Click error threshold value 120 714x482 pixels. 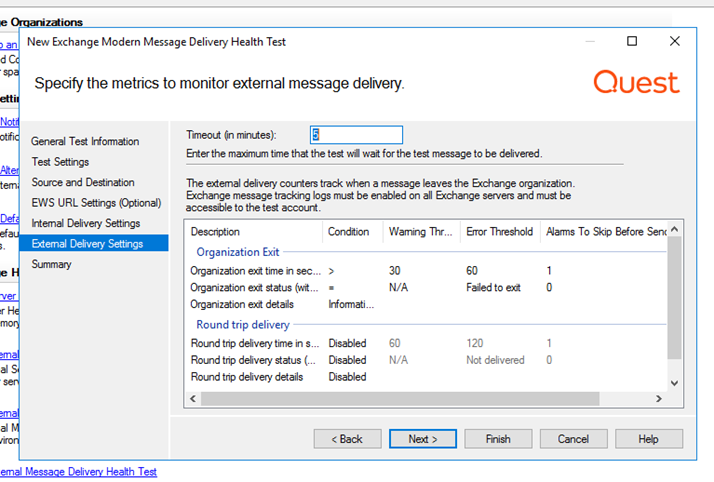(474, 343)
